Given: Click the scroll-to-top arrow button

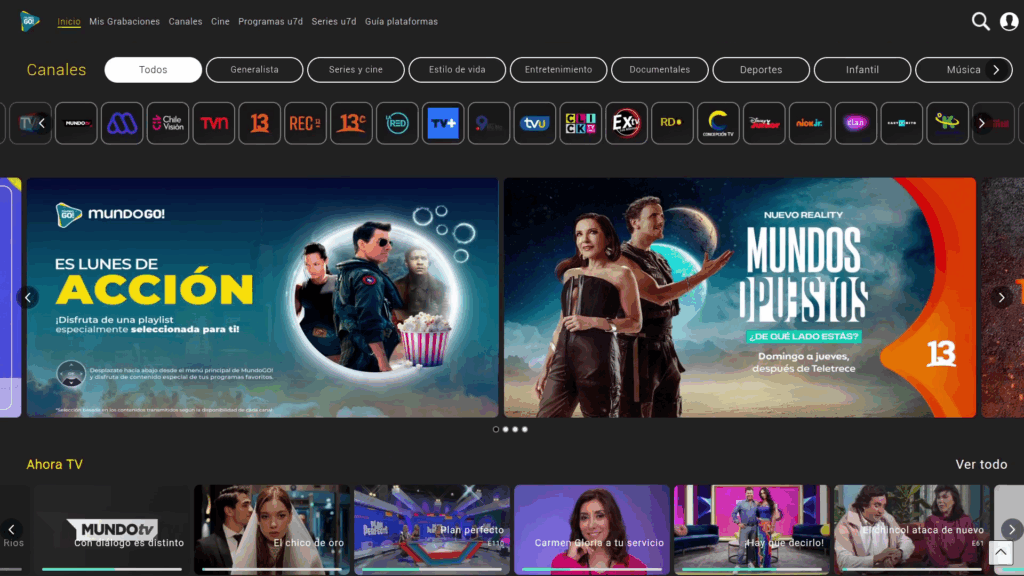Looking at the screenshot, I should 1000,552.
